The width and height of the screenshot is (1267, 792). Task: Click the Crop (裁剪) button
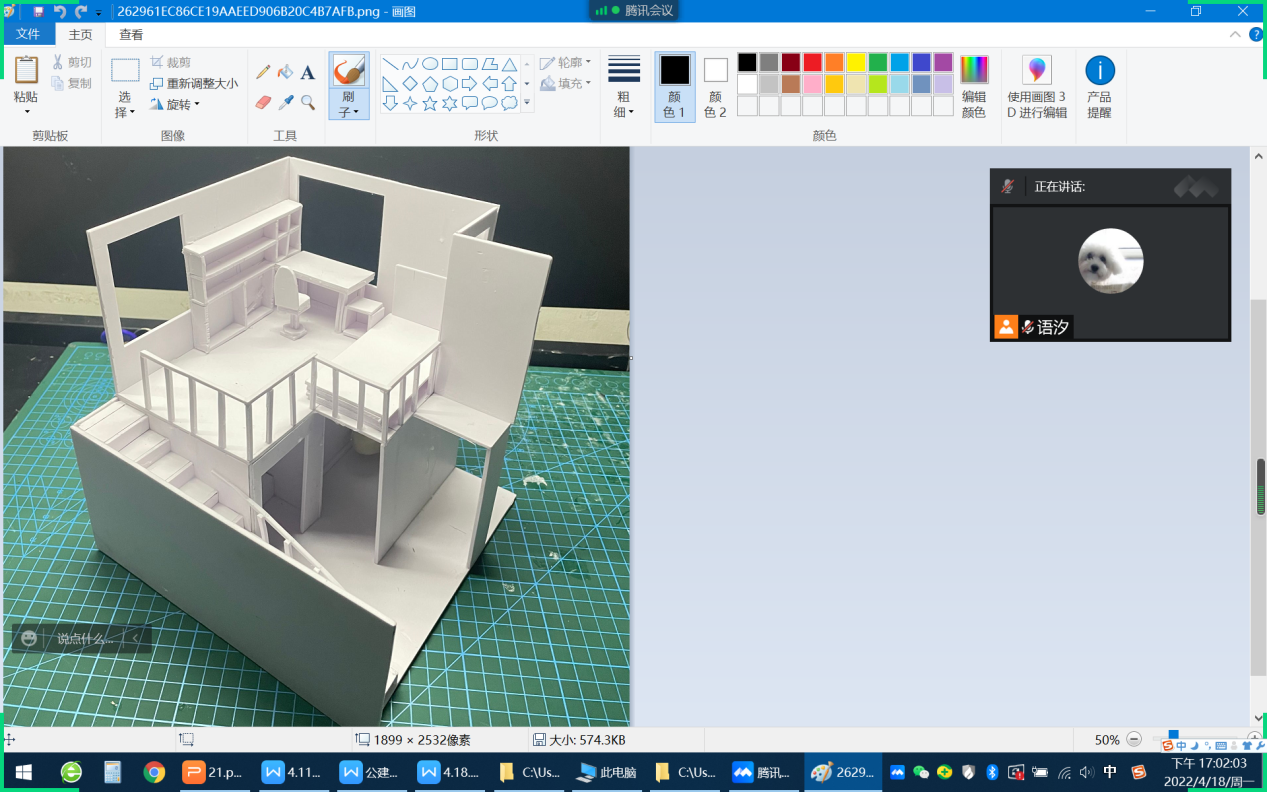point(171,62)
